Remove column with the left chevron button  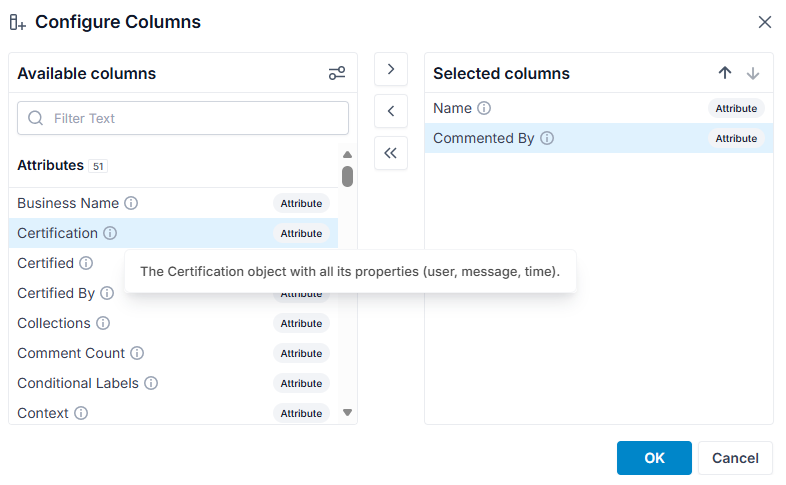[x=391, y=111]
